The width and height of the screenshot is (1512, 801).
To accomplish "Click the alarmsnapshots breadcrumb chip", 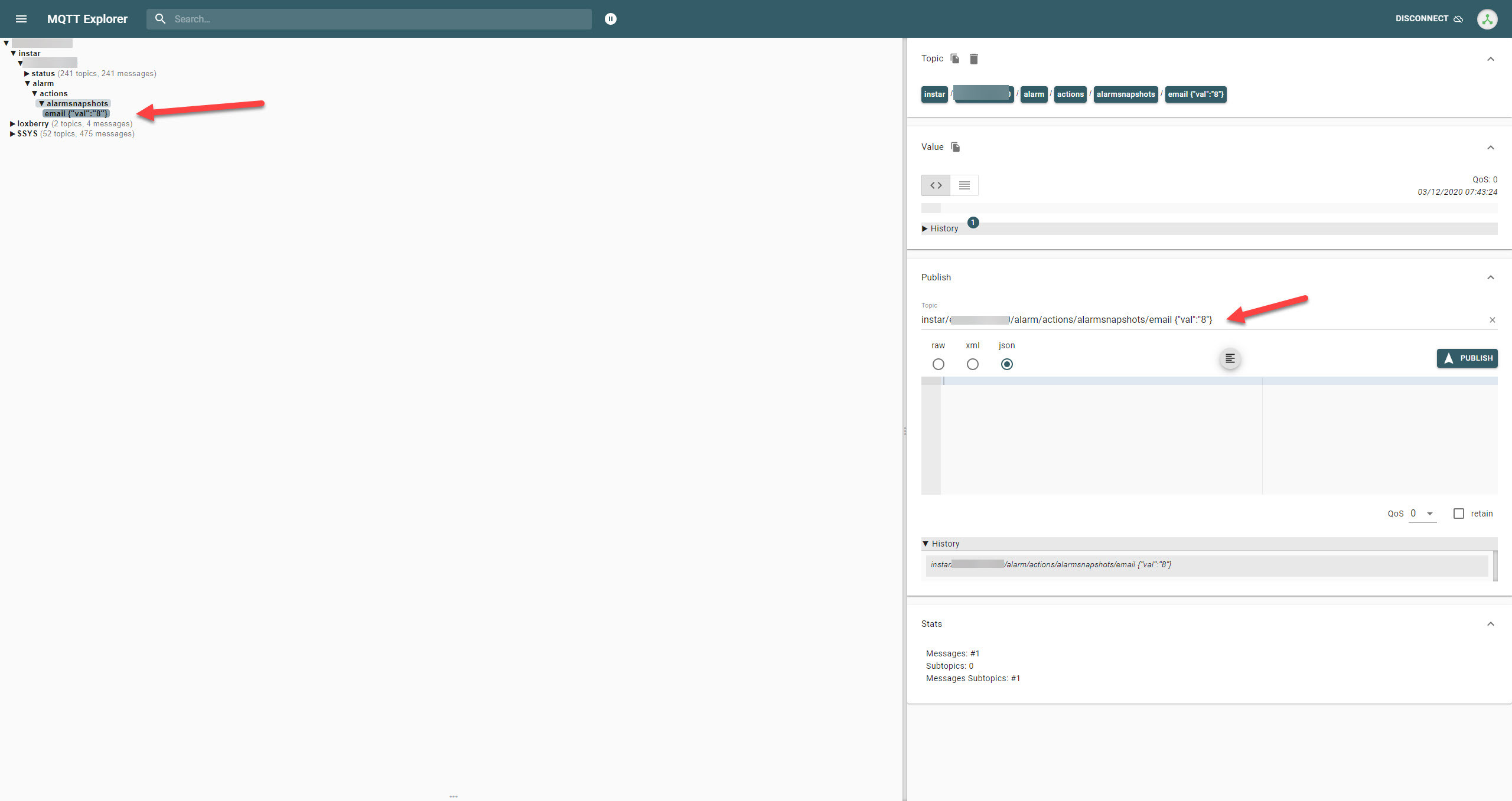I will tap(1126, 94).
